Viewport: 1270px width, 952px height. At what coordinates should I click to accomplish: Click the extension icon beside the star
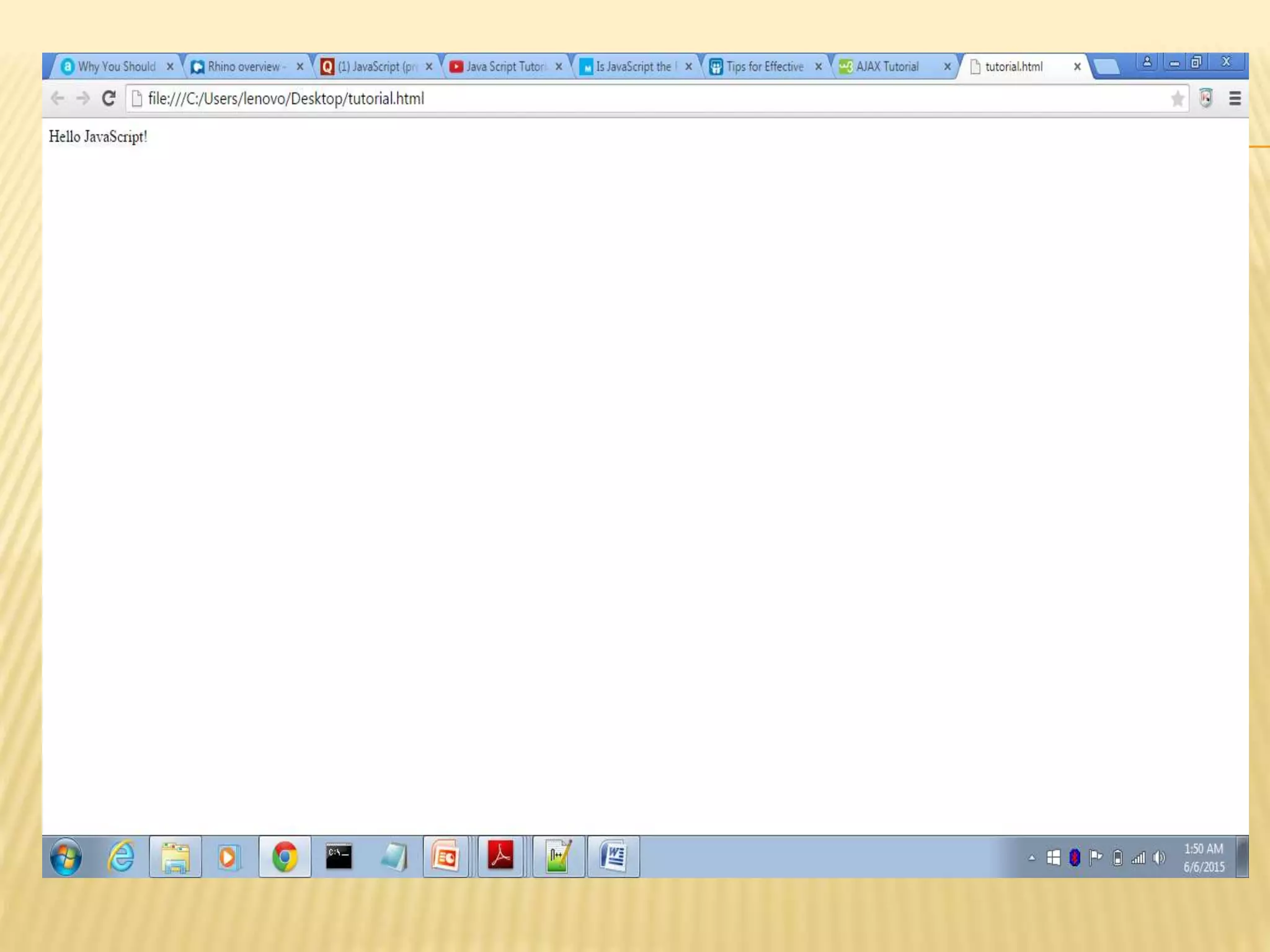(1206, 99)
